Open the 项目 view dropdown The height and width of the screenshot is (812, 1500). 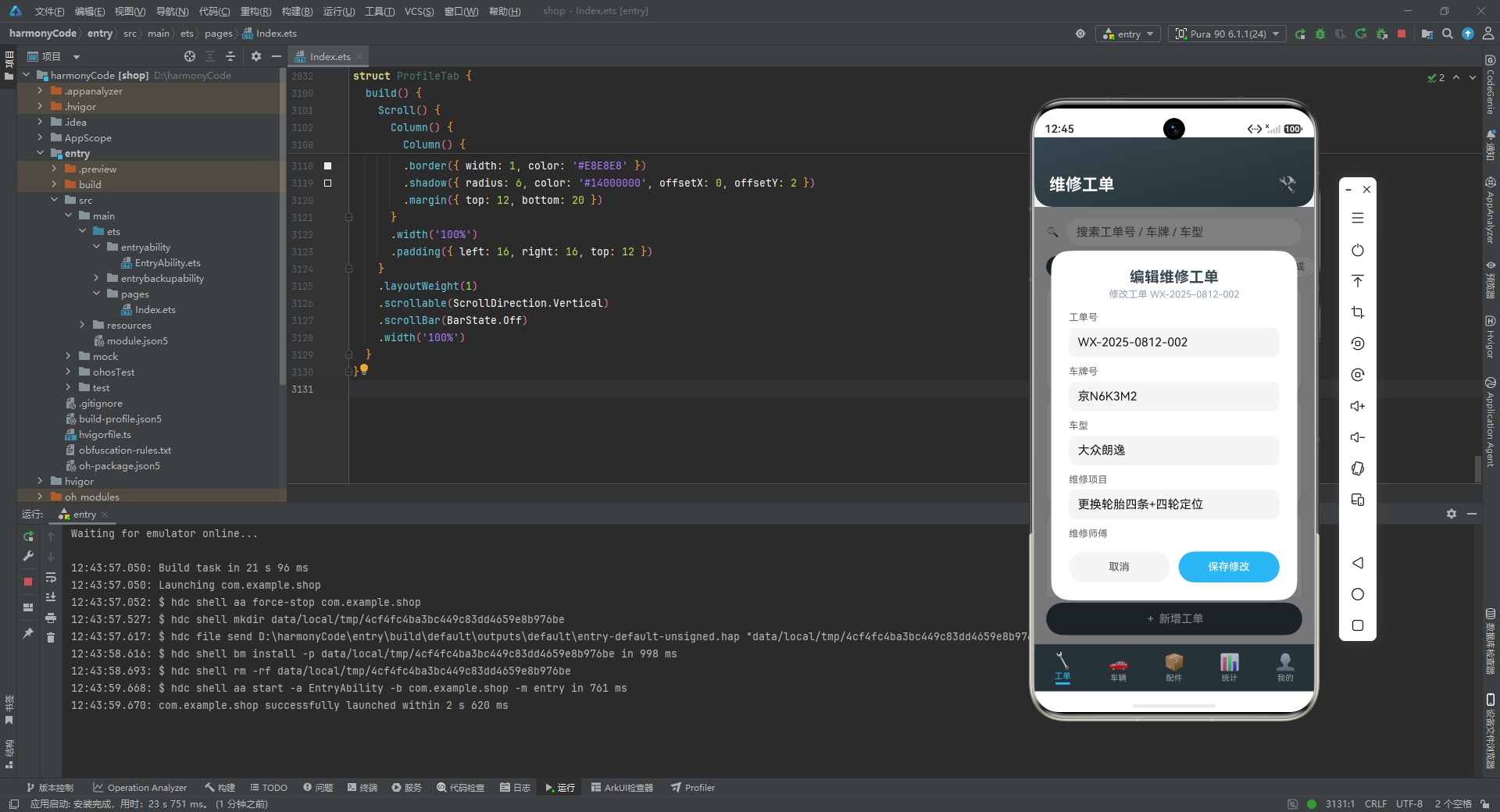pyautogui.click(x=77, y=57)
